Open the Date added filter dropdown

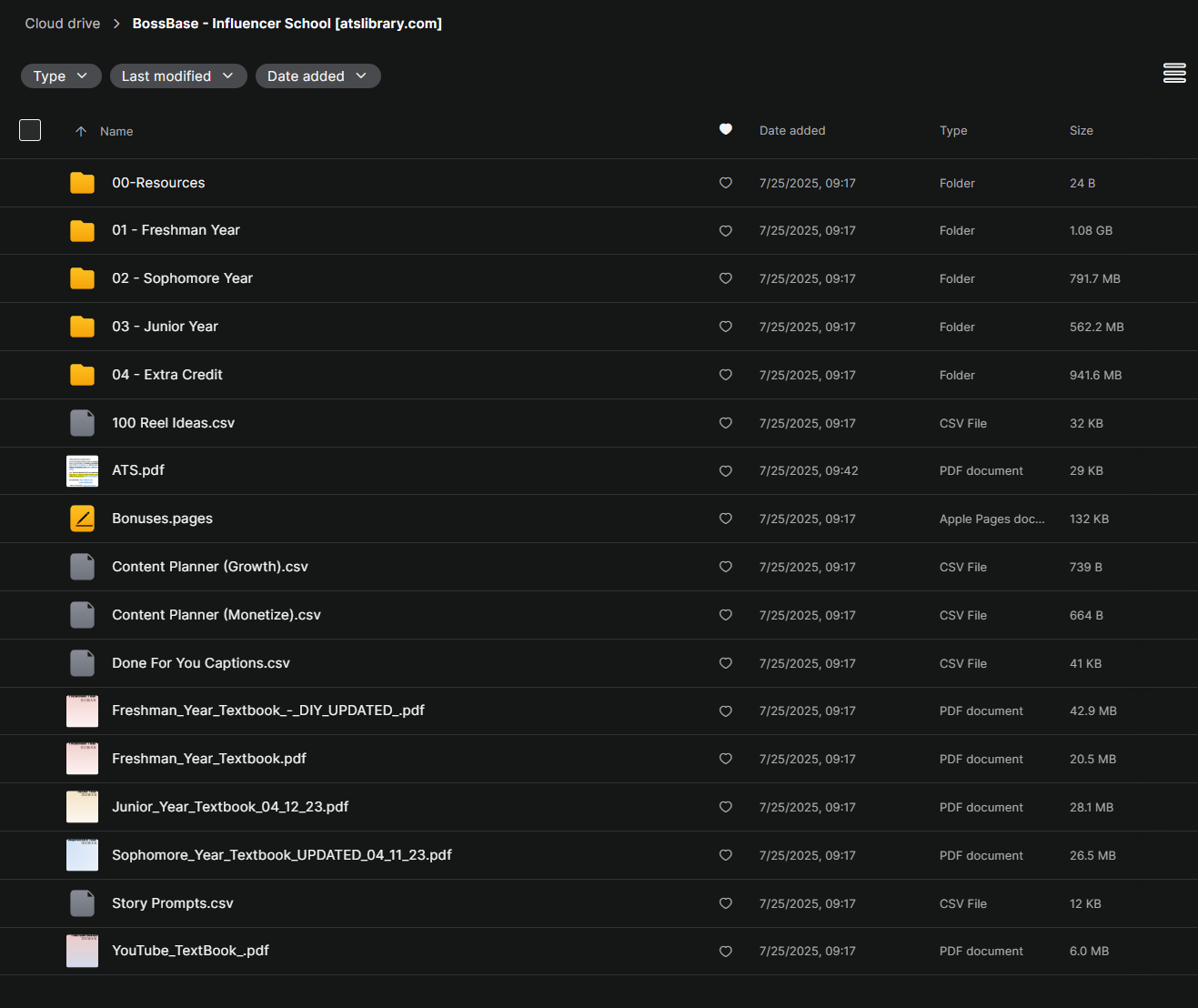pos(317,76)
